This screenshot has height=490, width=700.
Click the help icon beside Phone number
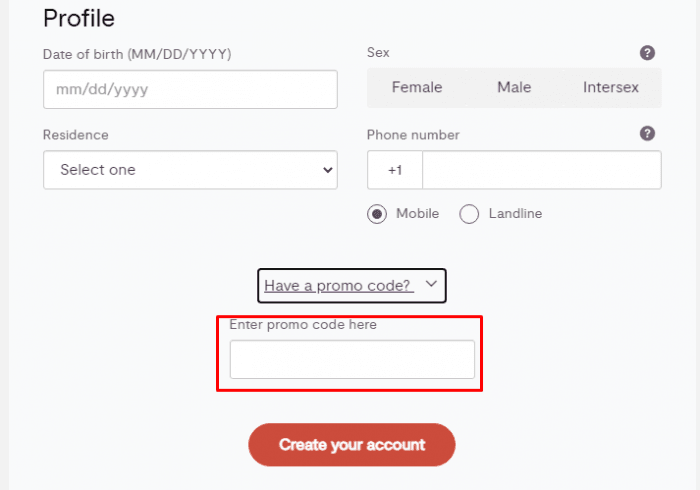pyautogui.click(x=647, y=134)
